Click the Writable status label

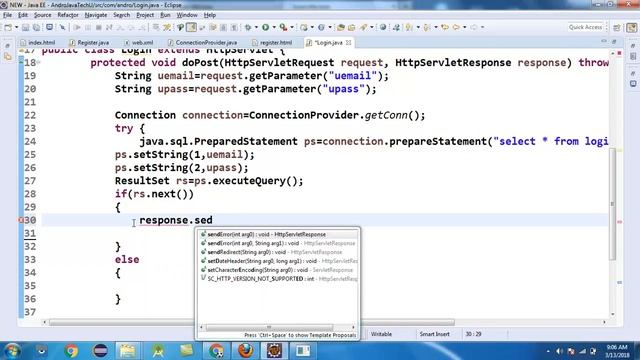point(381,334)
